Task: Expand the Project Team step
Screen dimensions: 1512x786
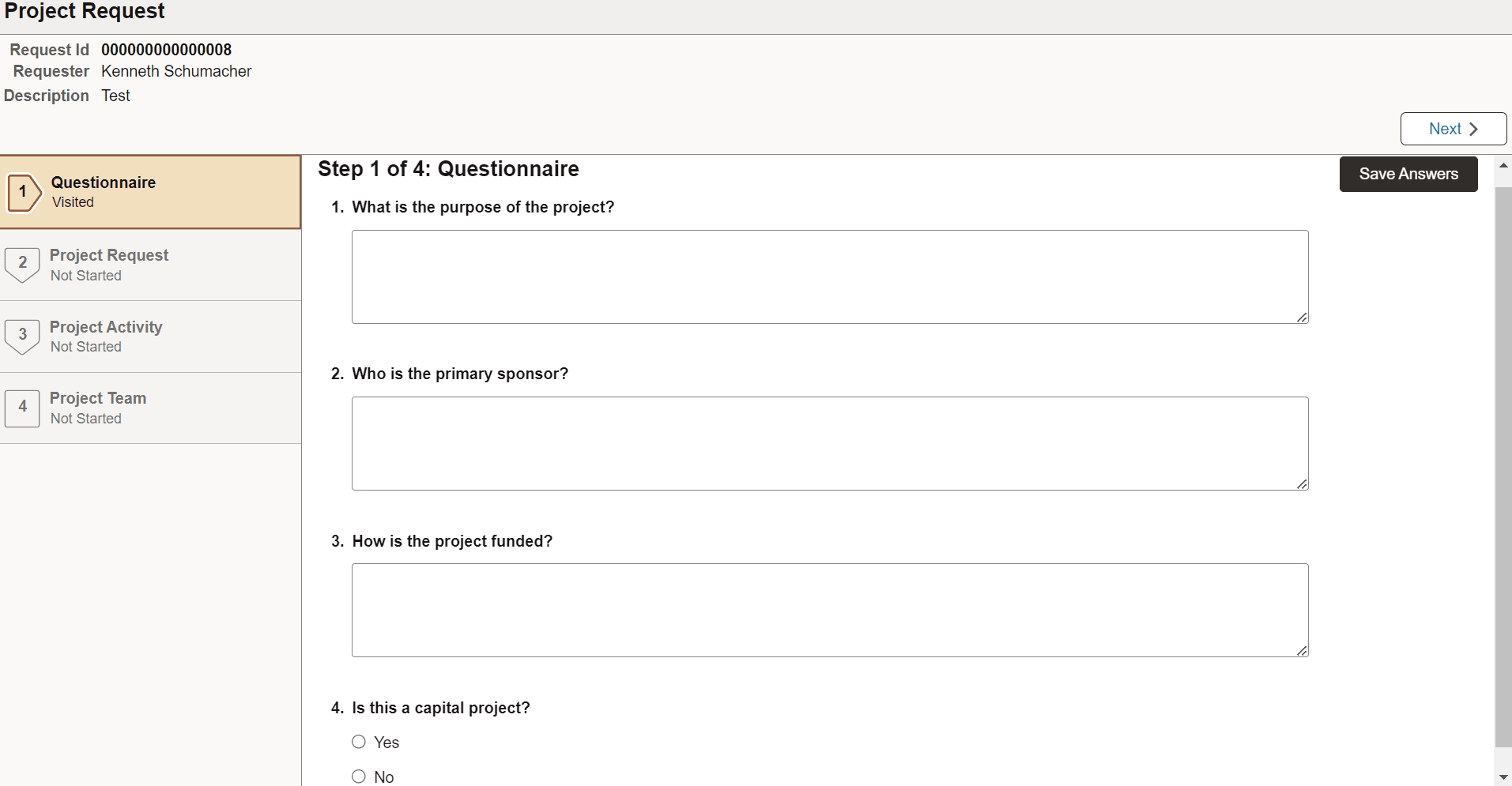Action: [150, 408]
